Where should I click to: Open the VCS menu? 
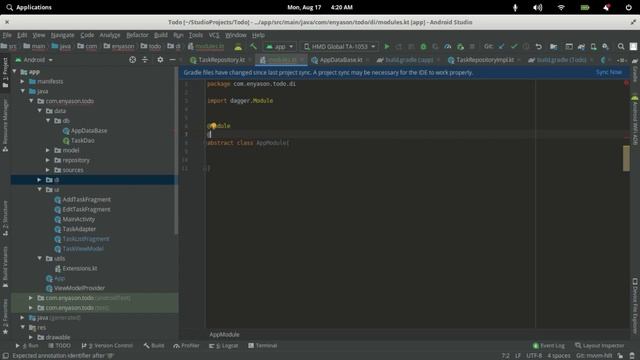coord(214,35)
